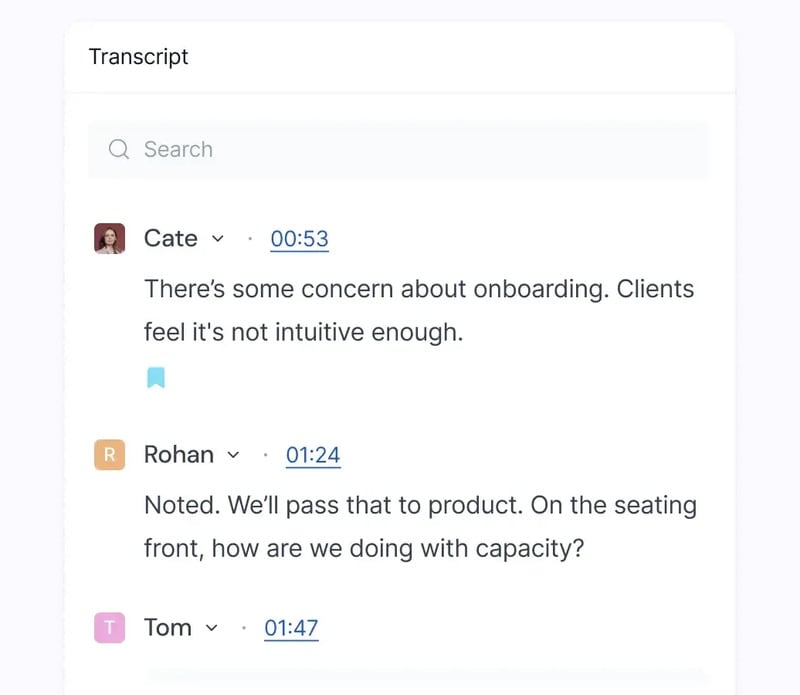The height and width of the screenshot is (695, 800).
Task: Click Rohan's message starting with Noted
Action: tap(420, 505)
